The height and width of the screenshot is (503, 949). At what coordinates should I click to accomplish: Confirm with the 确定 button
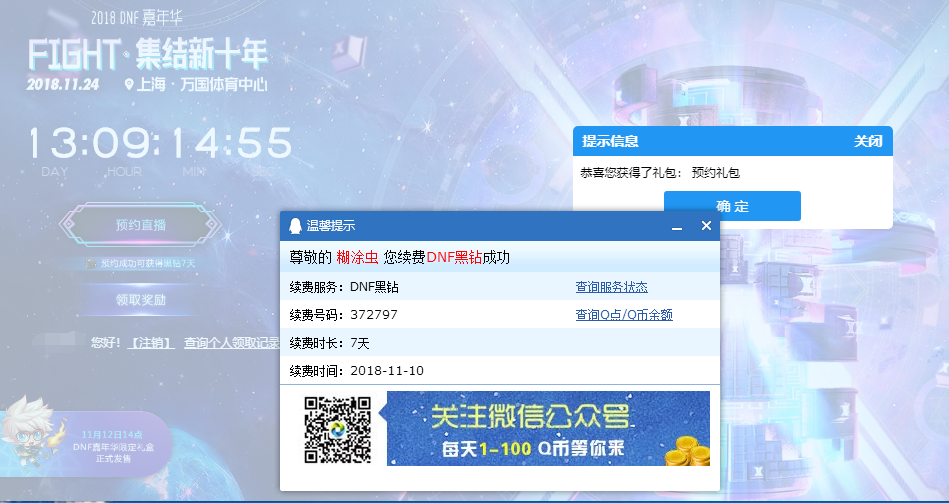point(732,206)
